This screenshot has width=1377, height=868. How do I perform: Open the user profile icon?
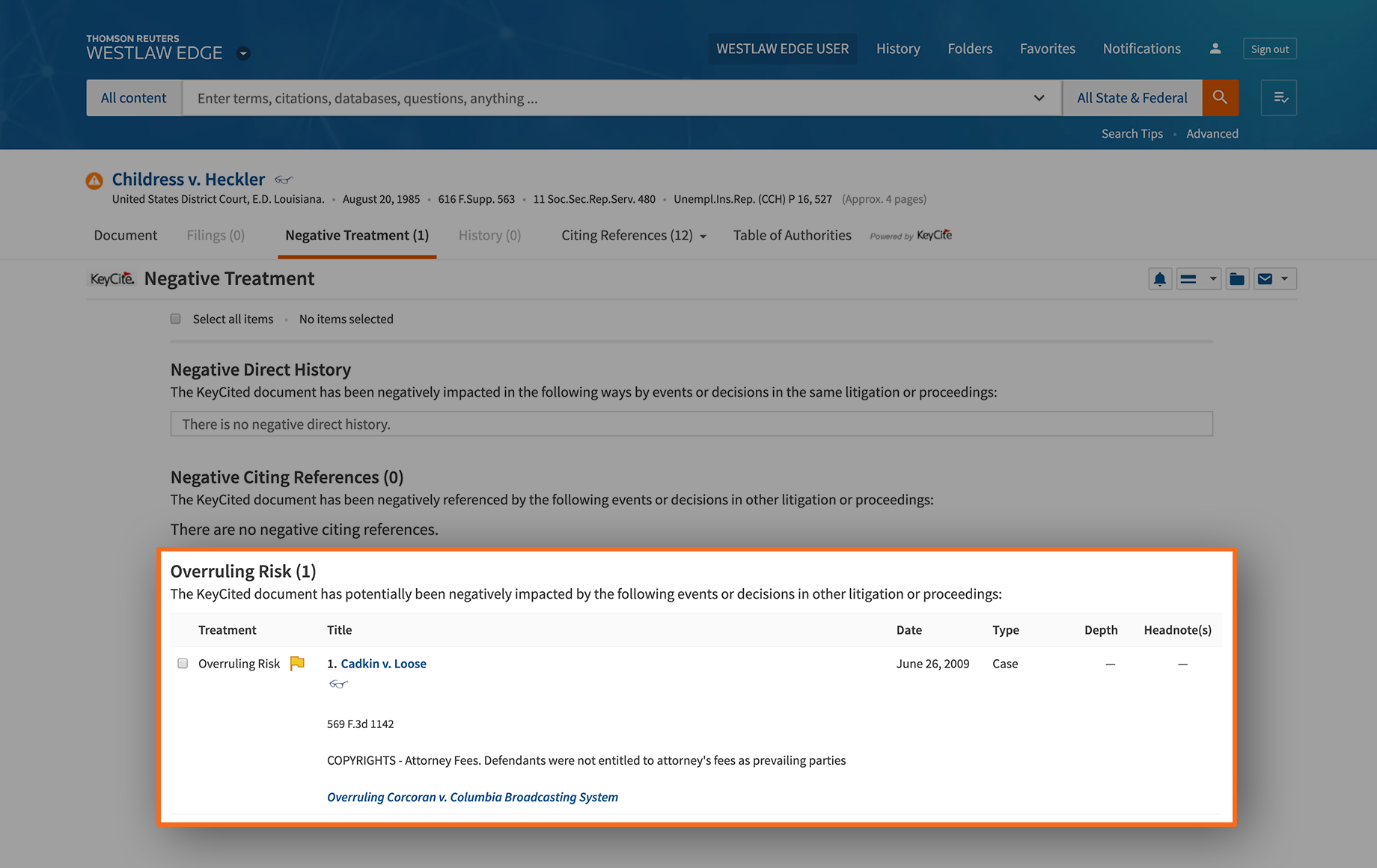[1215, 49]
